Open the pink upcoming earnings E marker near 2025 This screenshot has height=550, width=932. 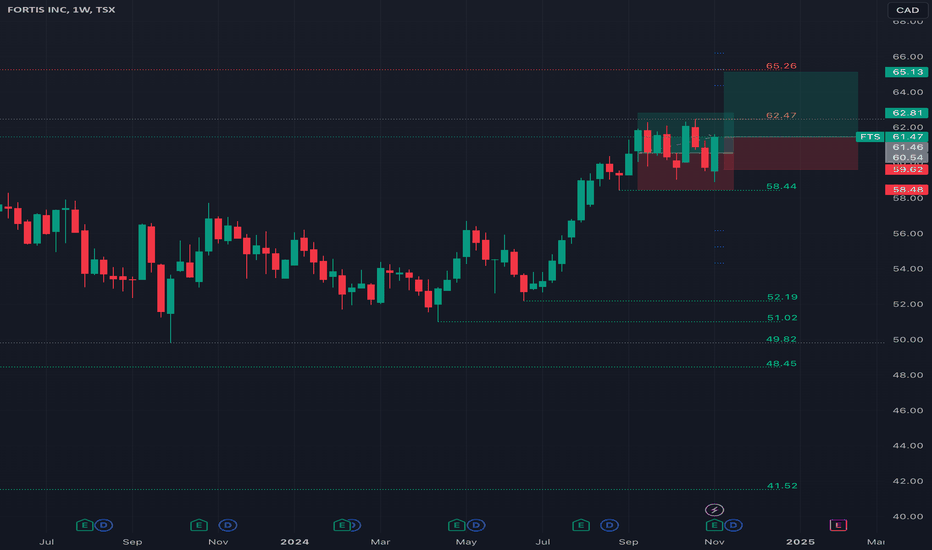(838, 525)
